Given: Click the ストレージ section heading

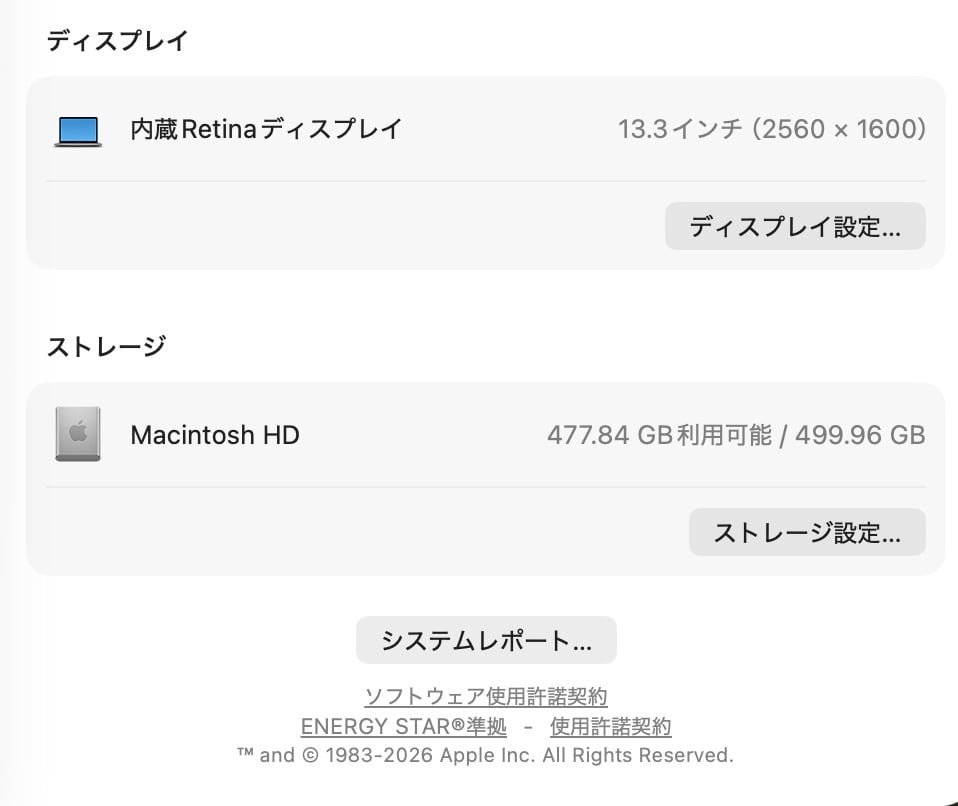Looking at the screenshot, I should (106, 347).
